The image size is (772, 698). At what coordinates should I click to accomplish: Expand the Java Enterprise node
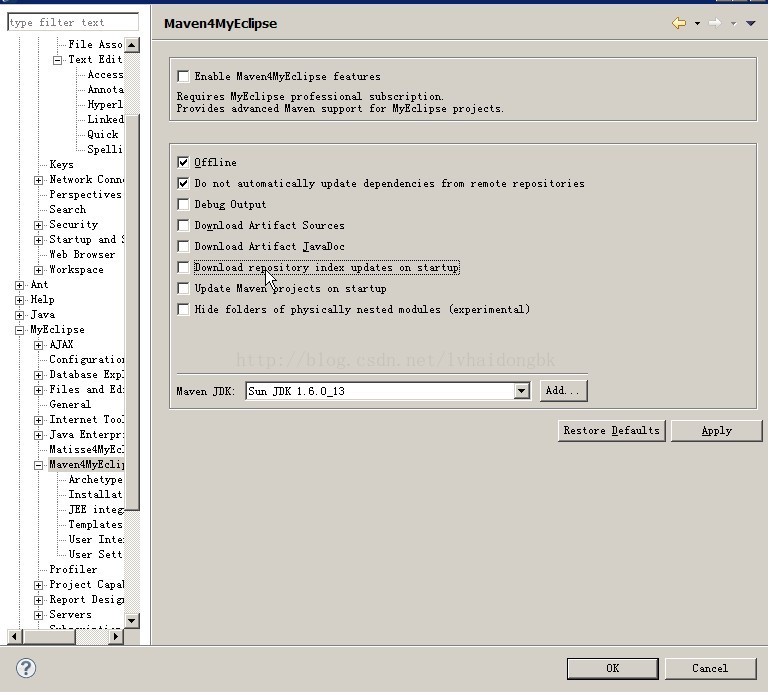click(x=38, y=435)
